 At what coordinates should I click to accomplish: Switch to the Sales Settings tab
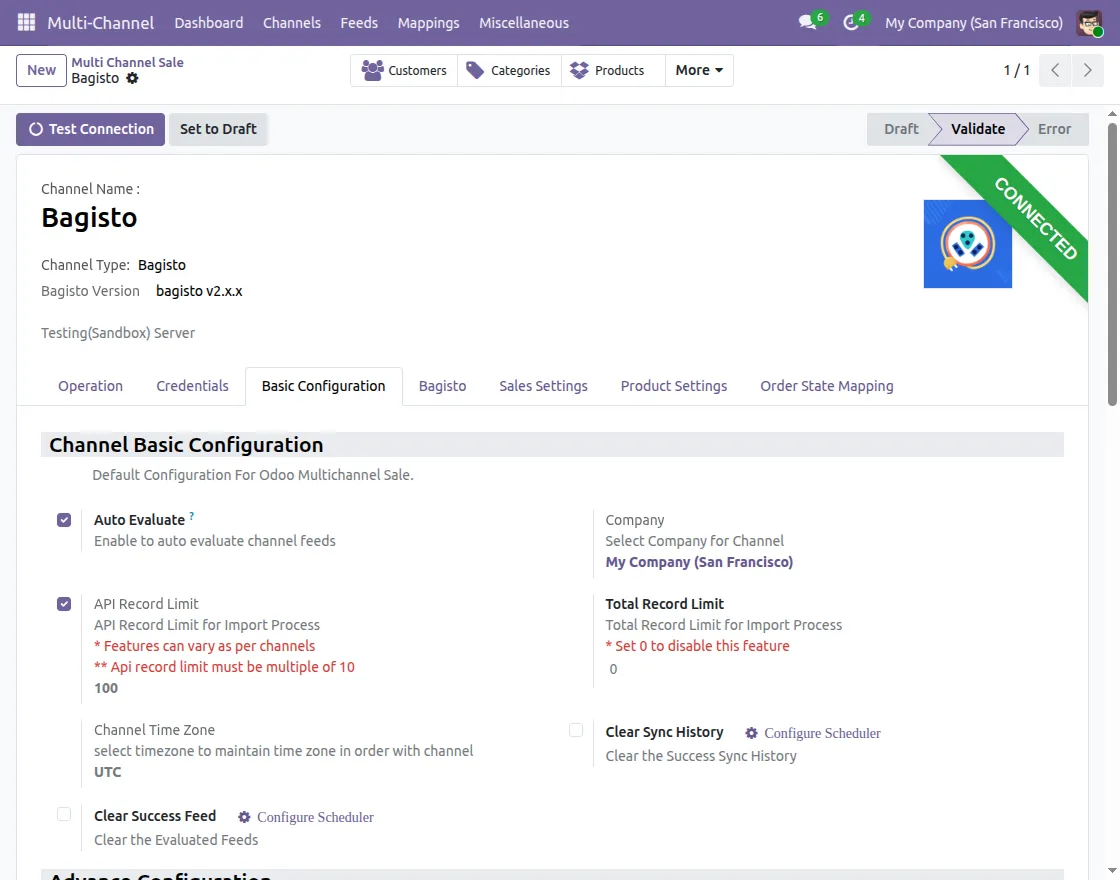(x=543, y=386)
